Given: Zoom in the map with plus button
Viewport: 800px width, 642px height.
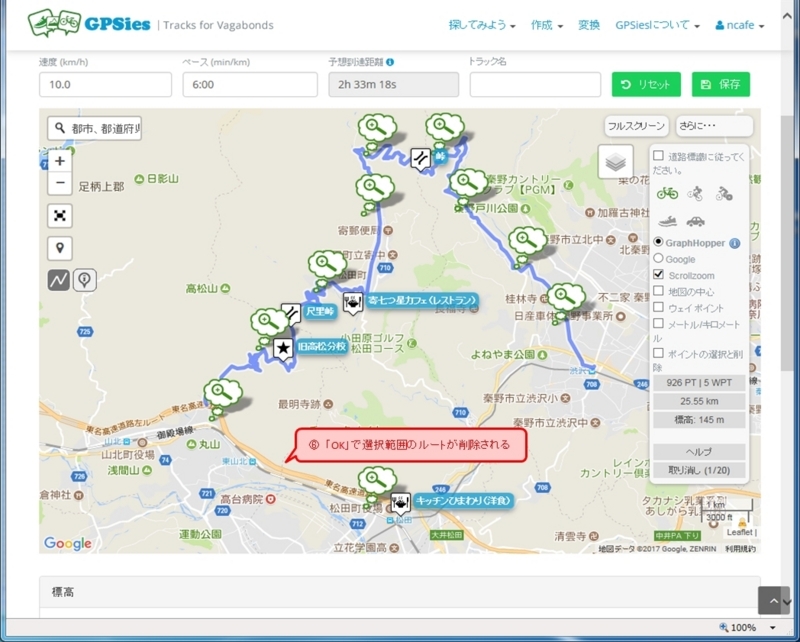Looking at the screenshot, I should (x=60, y=161).
